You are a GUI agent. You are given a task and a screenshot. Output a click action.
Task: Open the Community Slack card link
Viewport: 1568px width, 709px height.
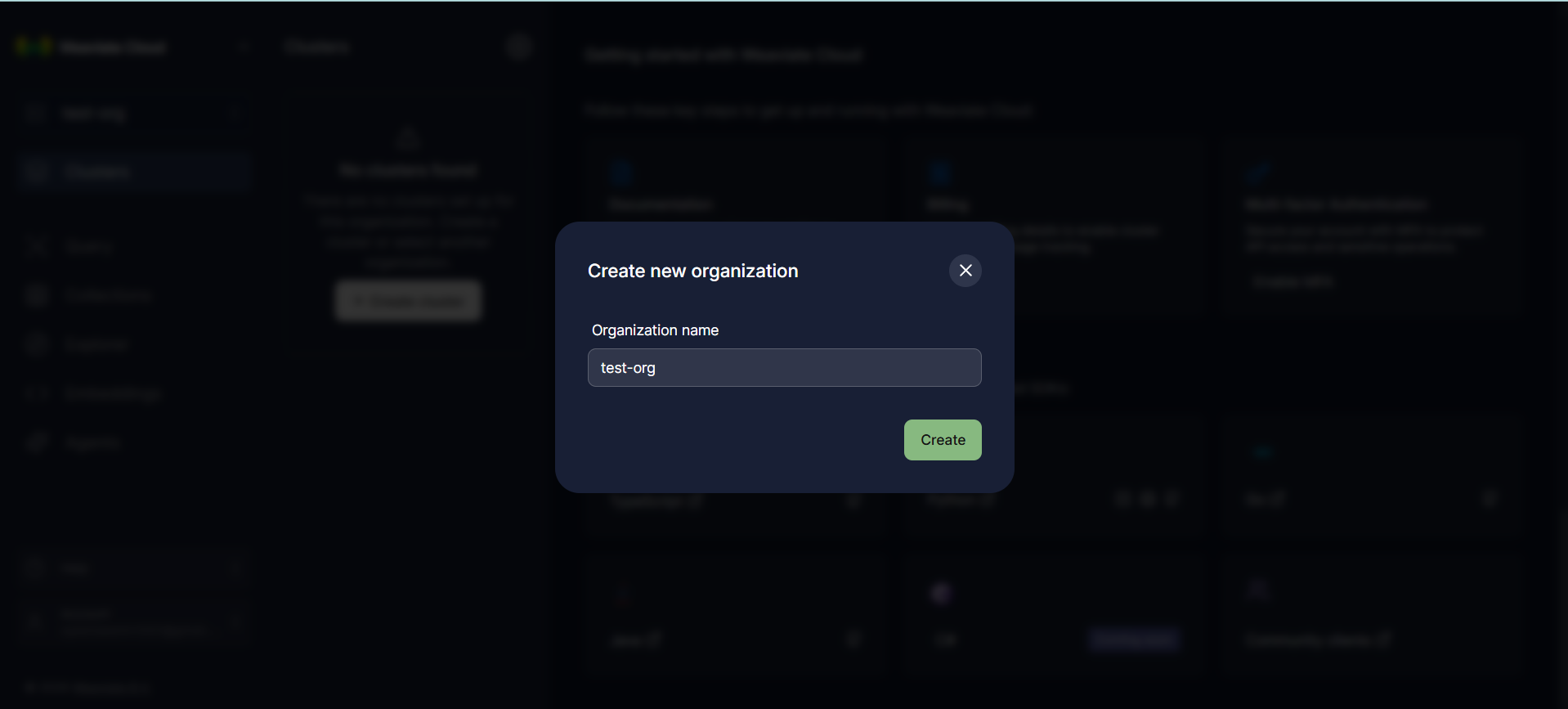click(x=1316, y=639)
